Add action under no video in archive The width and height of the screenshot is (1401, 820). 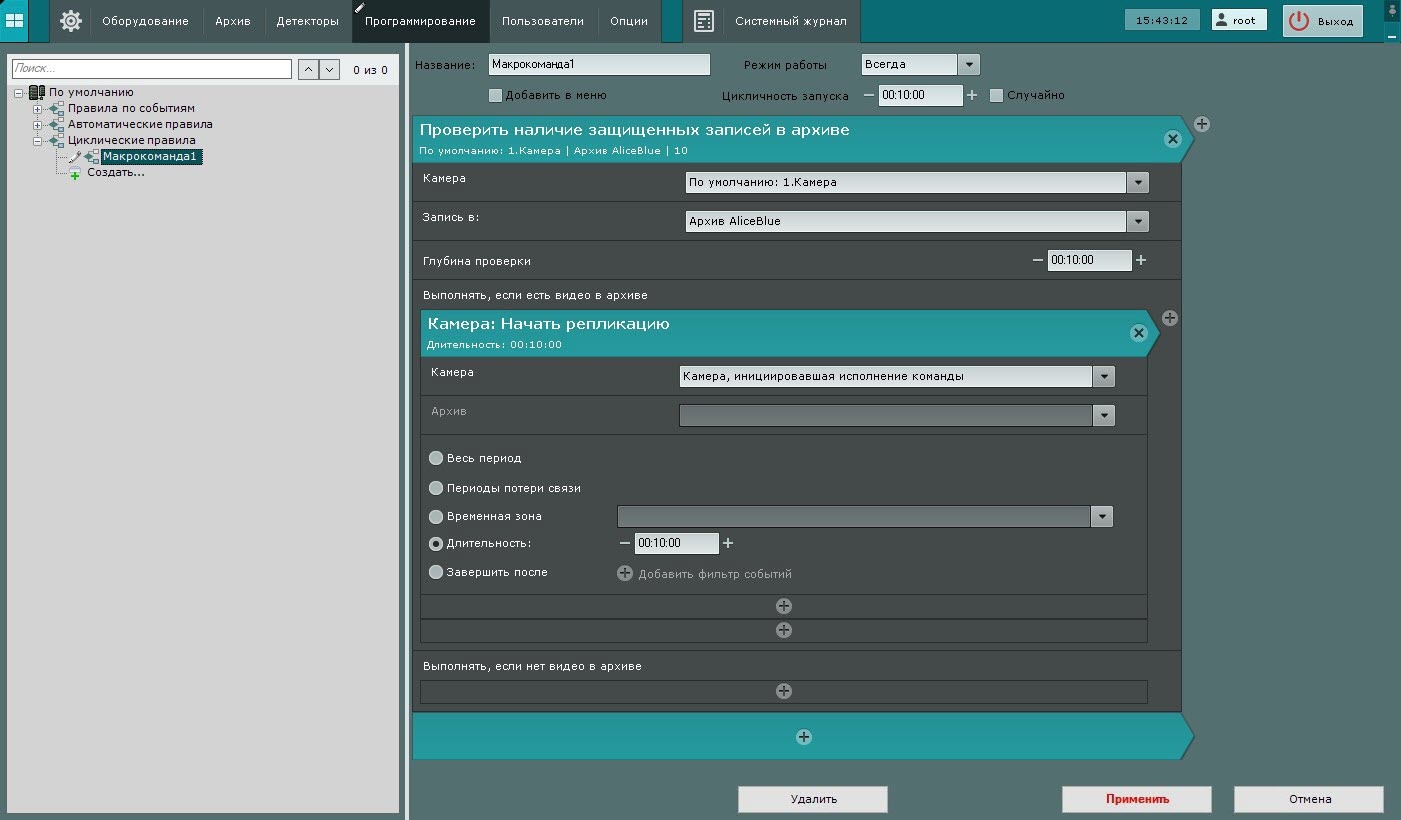pyautogui.click(x=783, y=691)
